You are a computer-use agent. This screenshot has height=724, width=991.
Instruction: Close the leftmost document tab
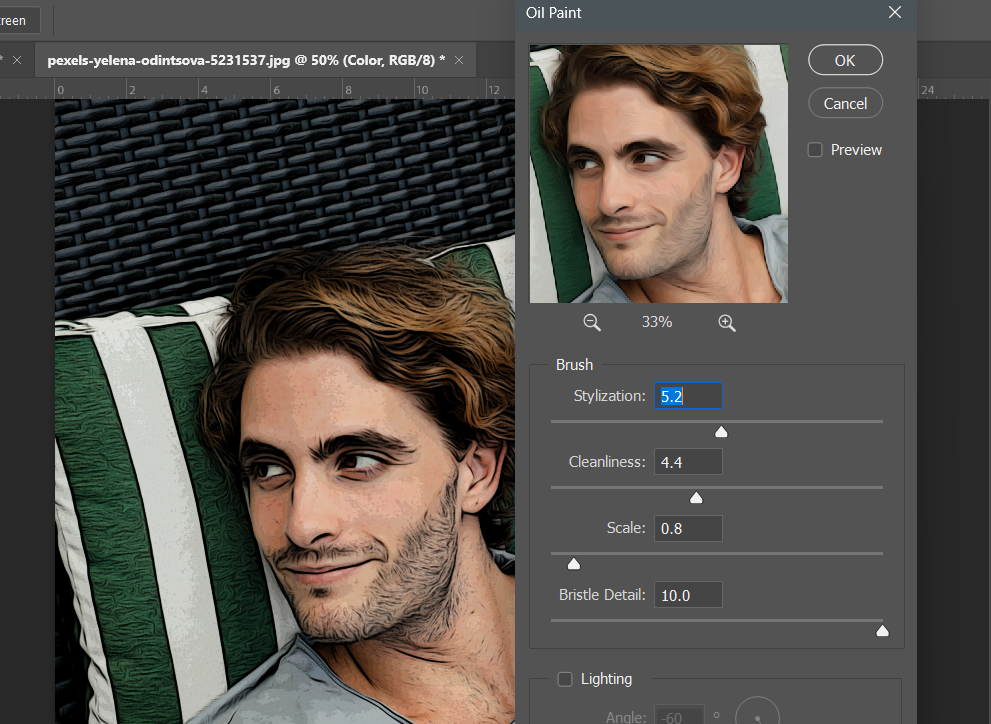17,60
